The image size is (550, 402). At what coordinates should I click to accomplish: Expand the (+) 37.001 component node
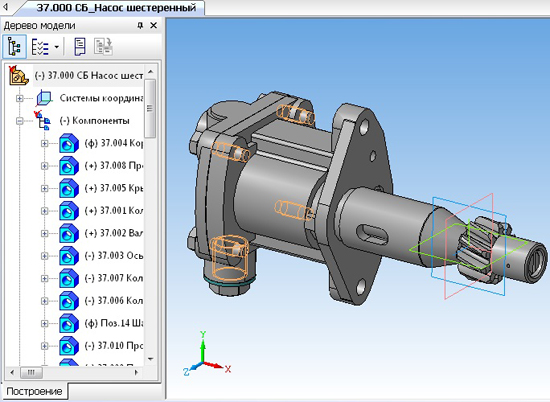pos(45,211)
